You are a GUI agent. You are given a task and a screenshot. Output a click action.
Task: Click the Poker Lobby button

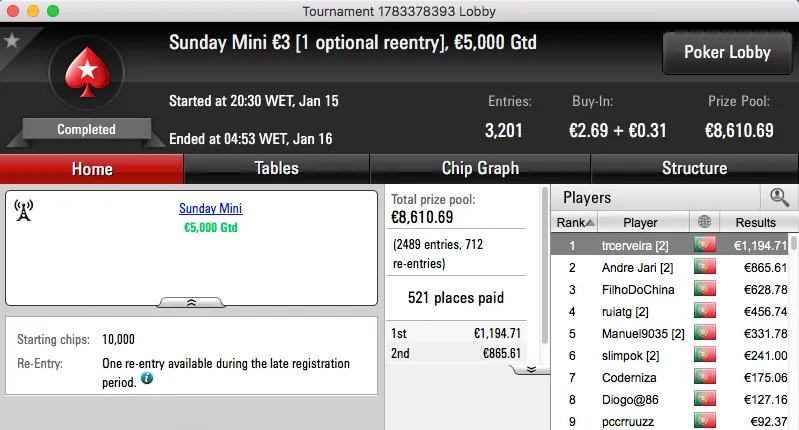pos(726,52)
